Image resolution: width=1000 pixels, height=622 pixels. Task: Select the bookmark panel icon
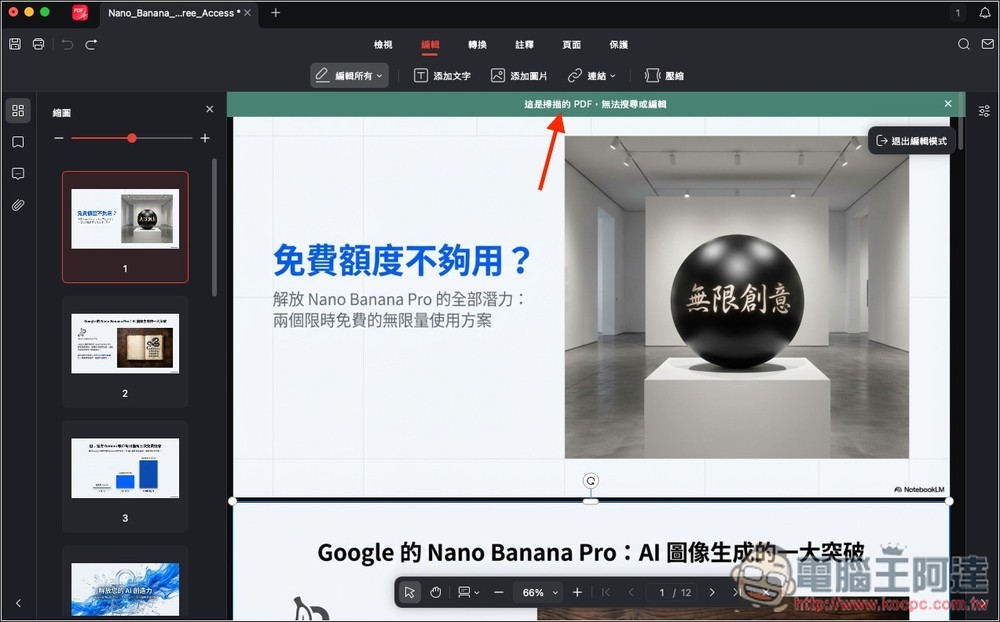(17, 142)
